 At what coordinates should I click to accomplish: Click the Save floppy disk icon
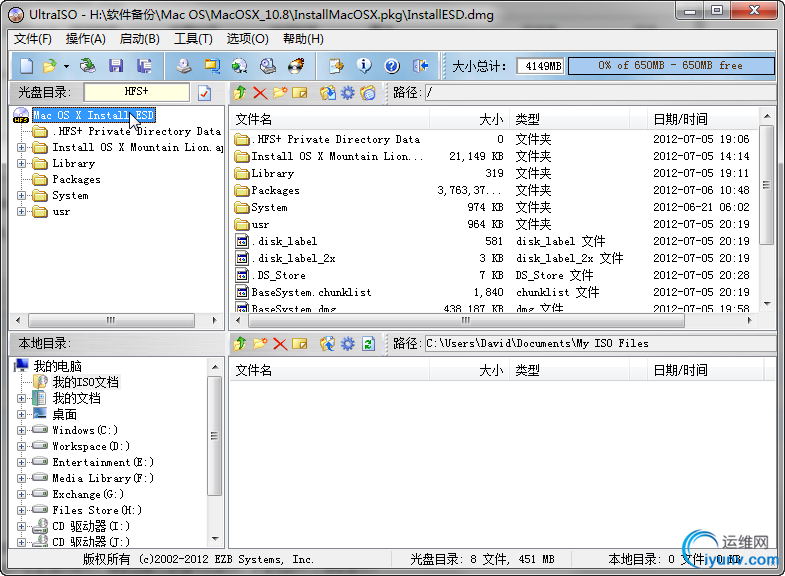[116, 66]
